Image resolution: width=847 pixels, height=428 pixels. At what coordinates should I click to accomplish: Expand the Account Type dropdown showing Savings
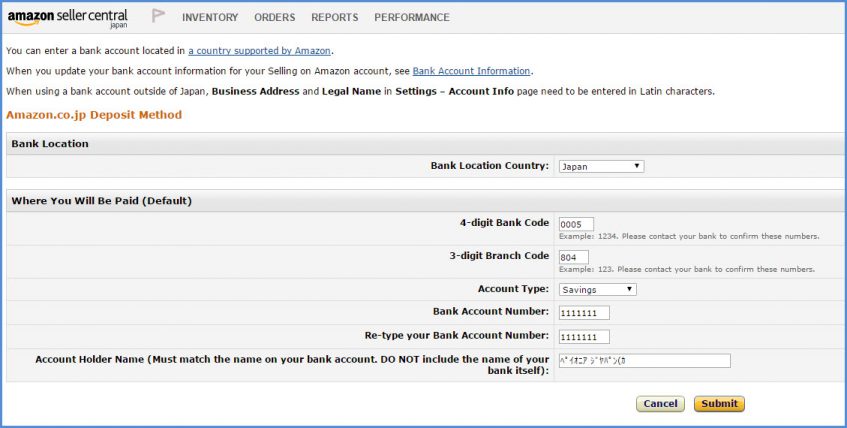pos(597,289)
